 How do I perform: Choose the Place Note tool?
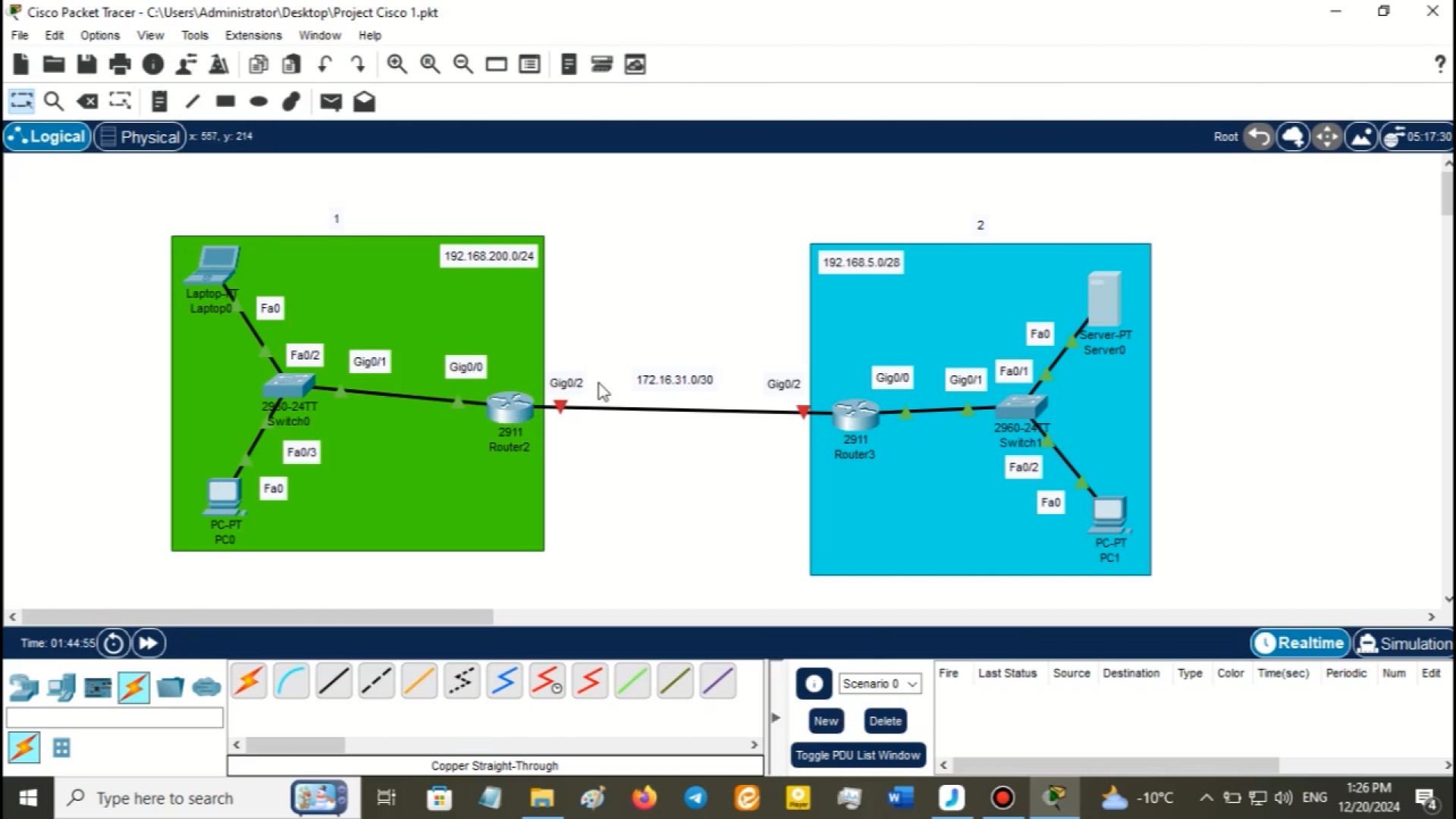click(159, 101)
